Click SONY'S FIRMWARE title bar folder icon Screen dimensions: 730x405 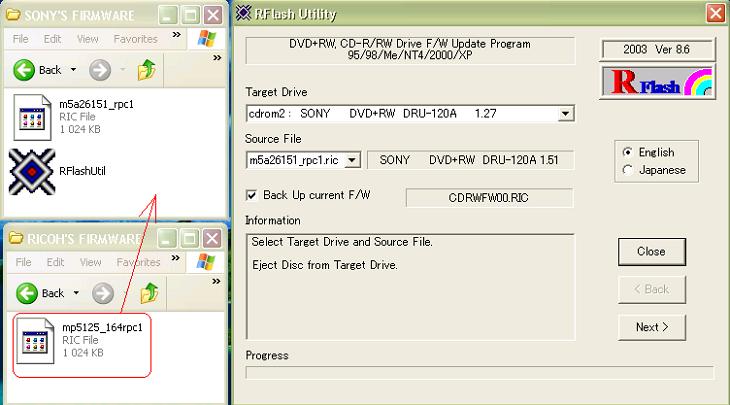[13, 15]
